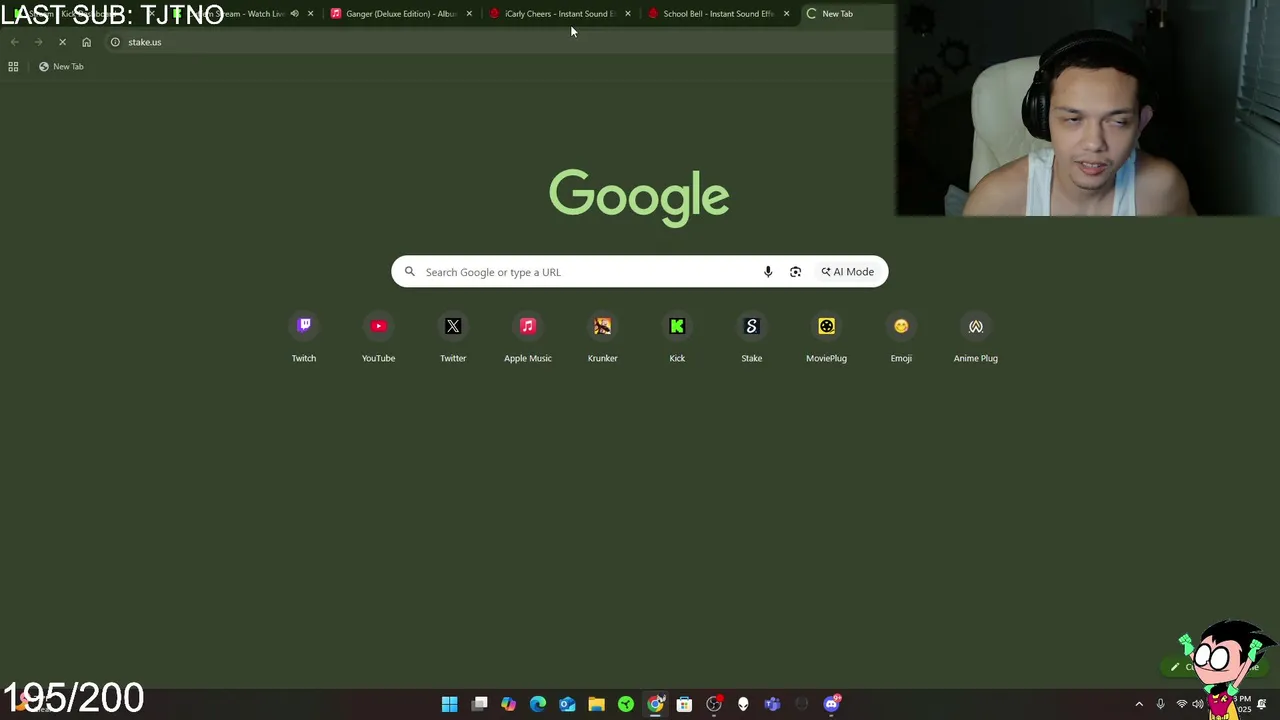Open Microsoft Store from taskbar

[684, 704]
